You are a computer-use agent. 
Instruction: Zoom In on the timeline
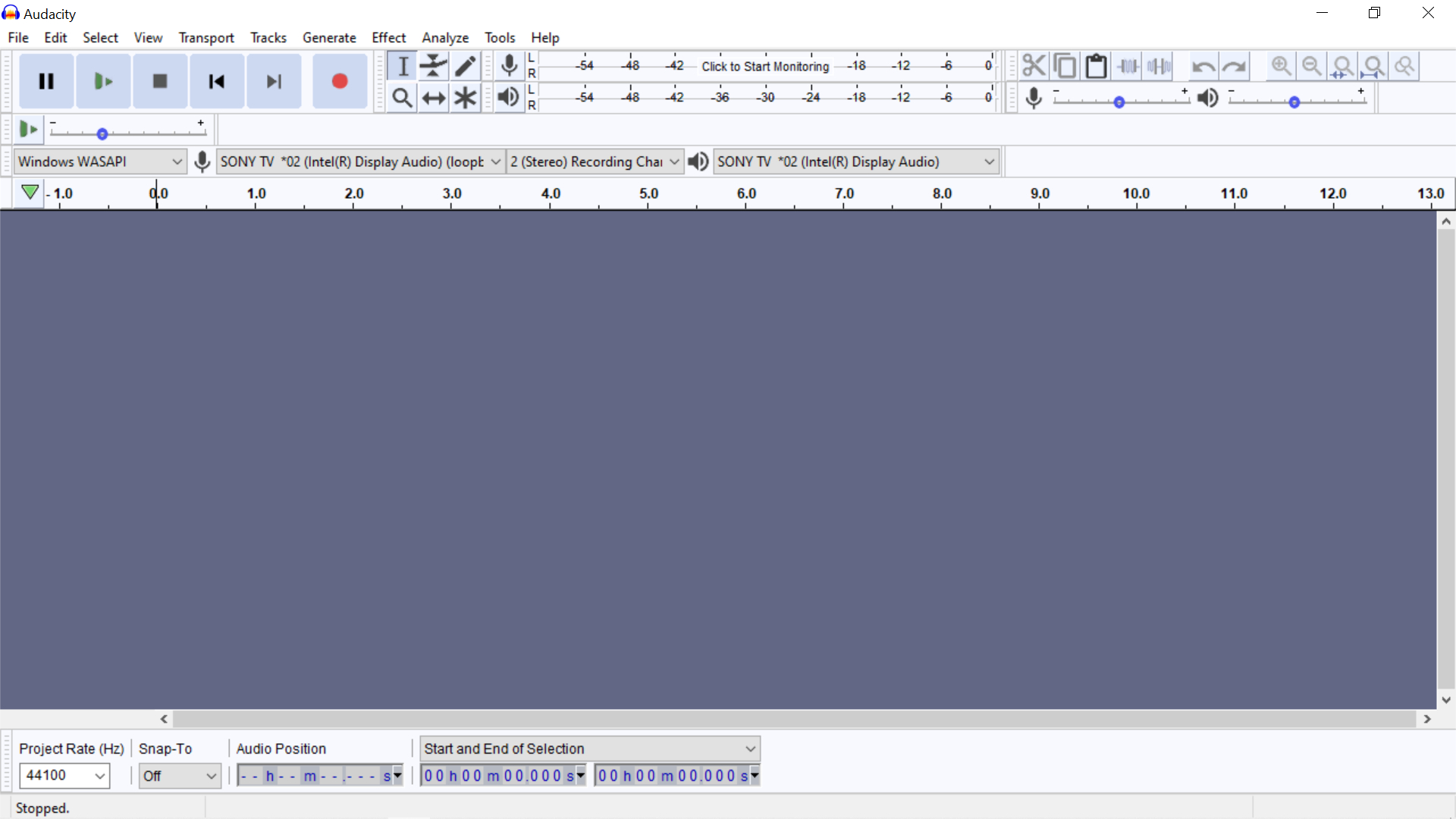coord(1281,66)
